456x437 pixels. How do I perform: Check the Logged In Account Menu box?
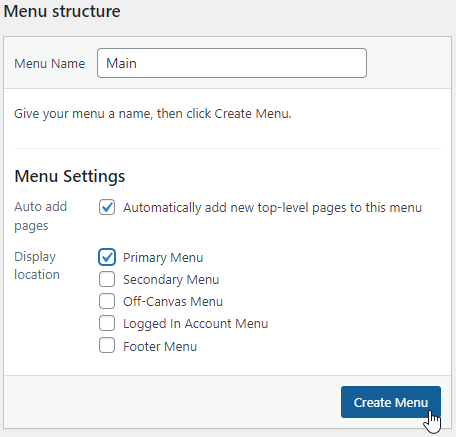(107, 323)
